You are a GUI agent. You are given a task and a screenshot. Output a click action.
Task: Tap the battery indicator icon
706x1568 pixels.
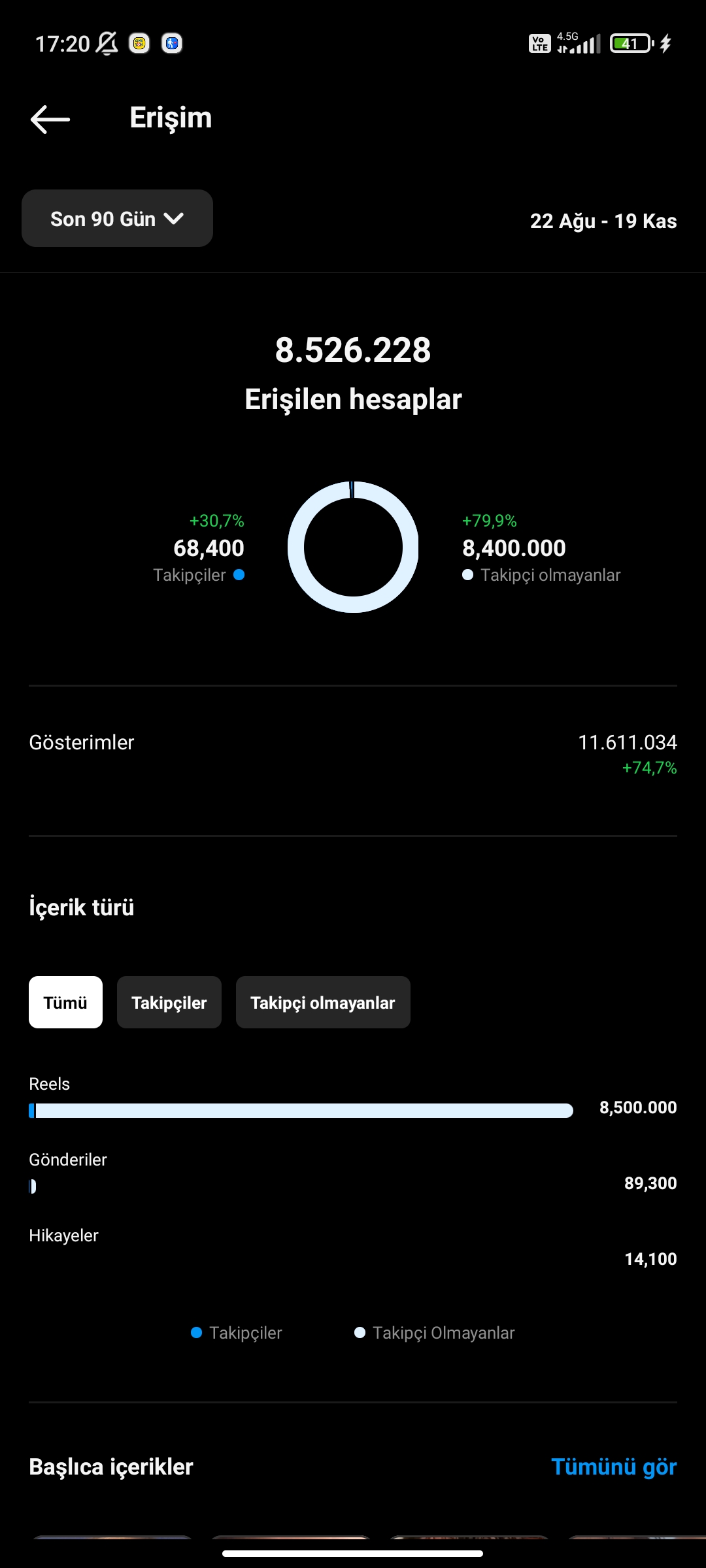[631, 44]
